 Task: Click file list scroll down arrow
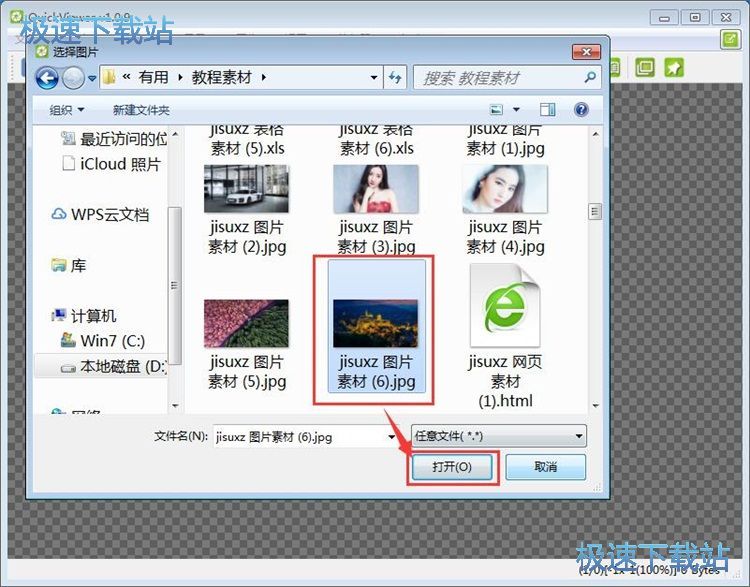click(x=596, y=406)
